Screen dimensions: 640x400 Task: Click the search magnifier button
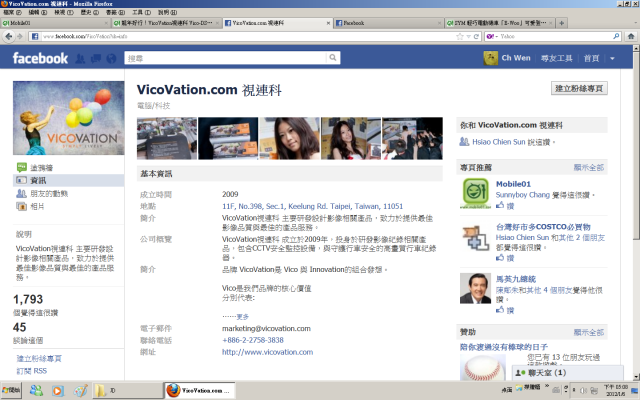tap(333, 58)
